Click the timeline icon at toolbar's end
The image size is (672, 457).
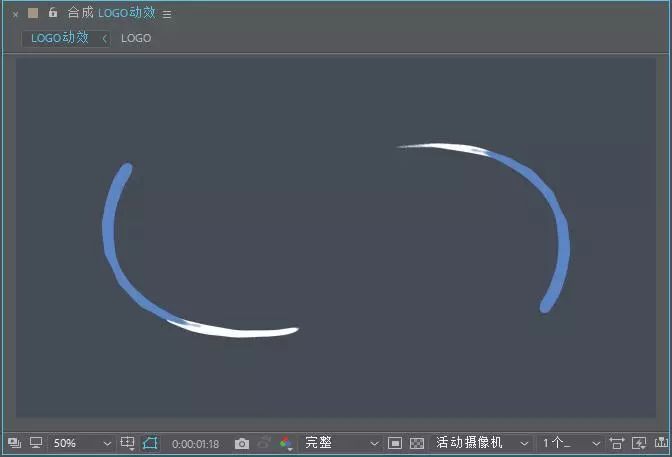tap(661, 442)
